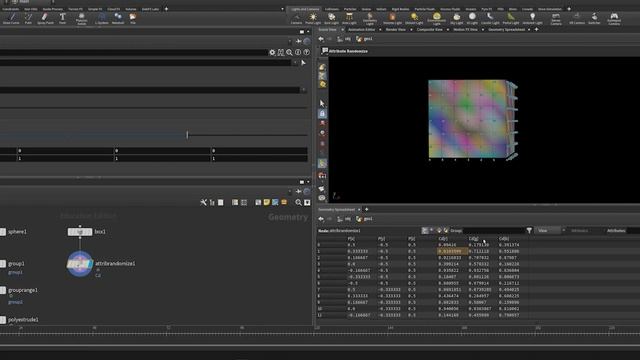Add an Area Light from the shelf
The image size is (640, 360).
tap(349, 19)
